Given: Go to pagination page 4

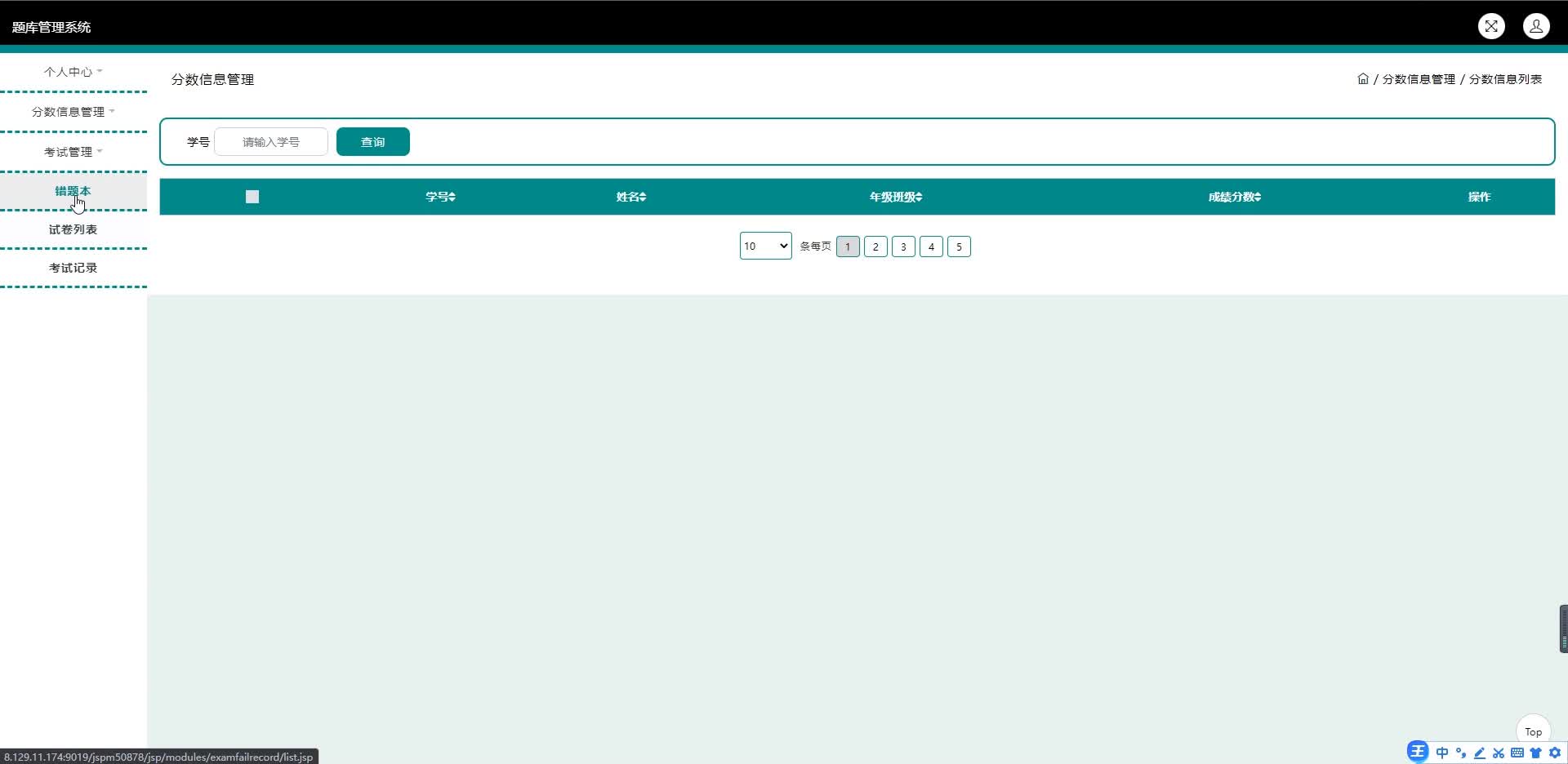Looking at the screenshot, I should [931, 247].
